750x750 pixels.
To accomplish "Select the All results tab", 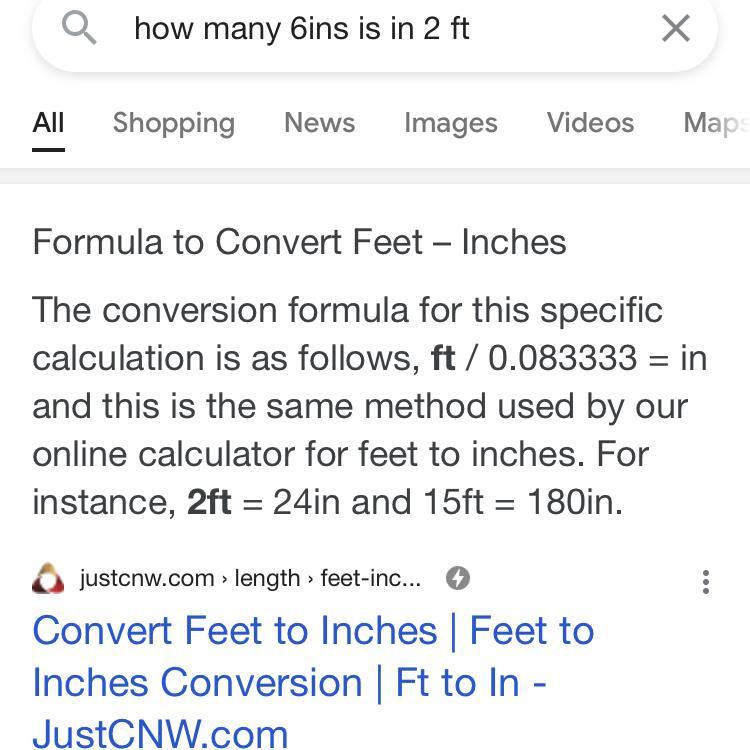I will coord(48,123).
